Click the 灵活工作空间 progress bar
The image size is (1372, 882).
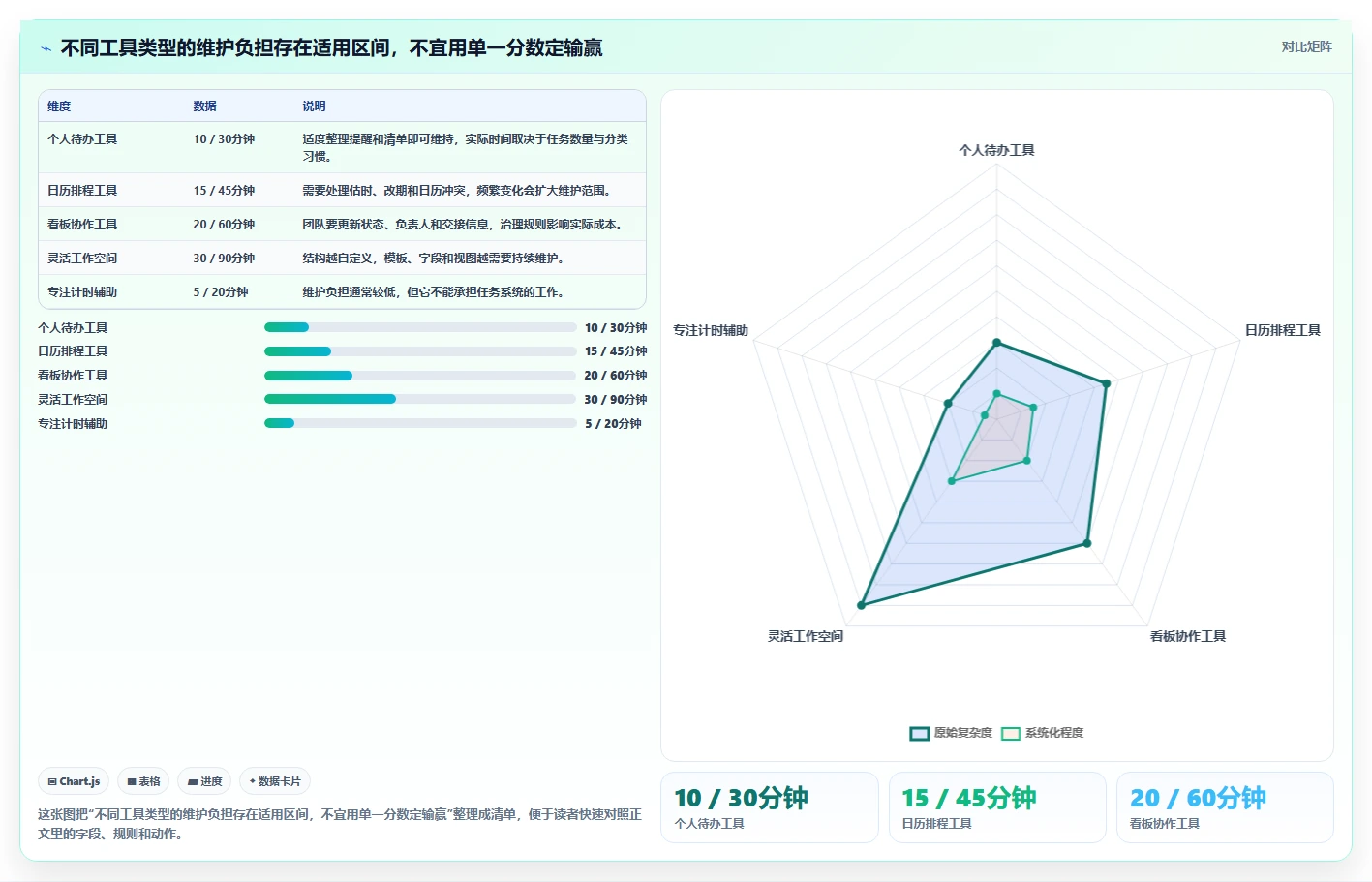point(420,399)
